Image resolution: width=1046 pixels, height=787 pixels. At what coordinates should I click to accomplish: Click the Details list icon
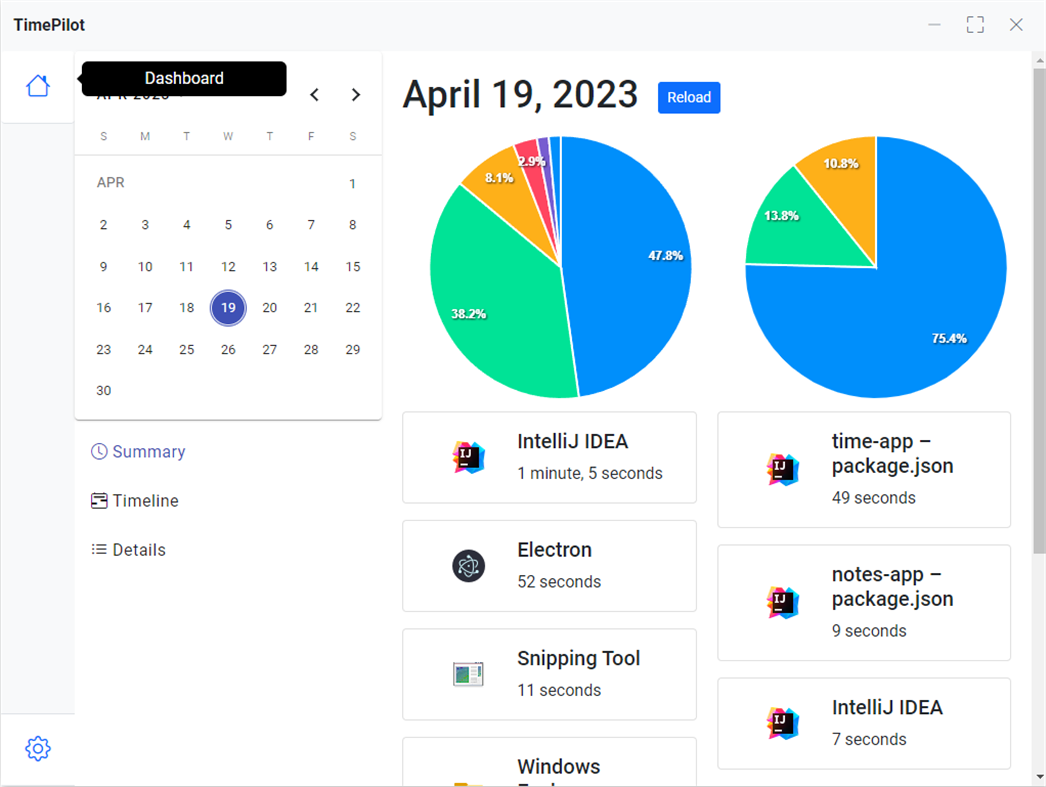[x=97, y=549]
